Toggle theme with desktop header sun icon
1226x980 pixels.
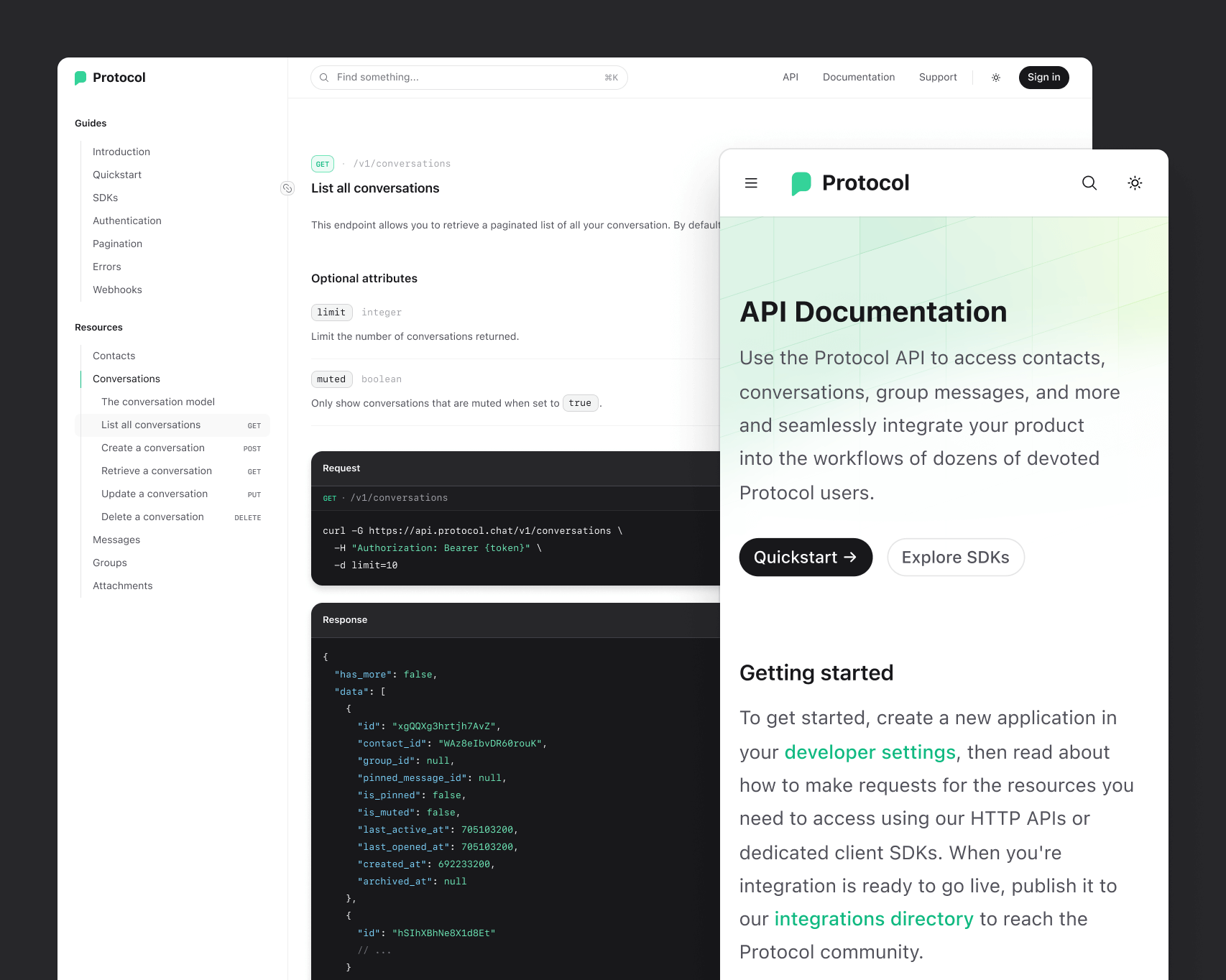(996, 78)
